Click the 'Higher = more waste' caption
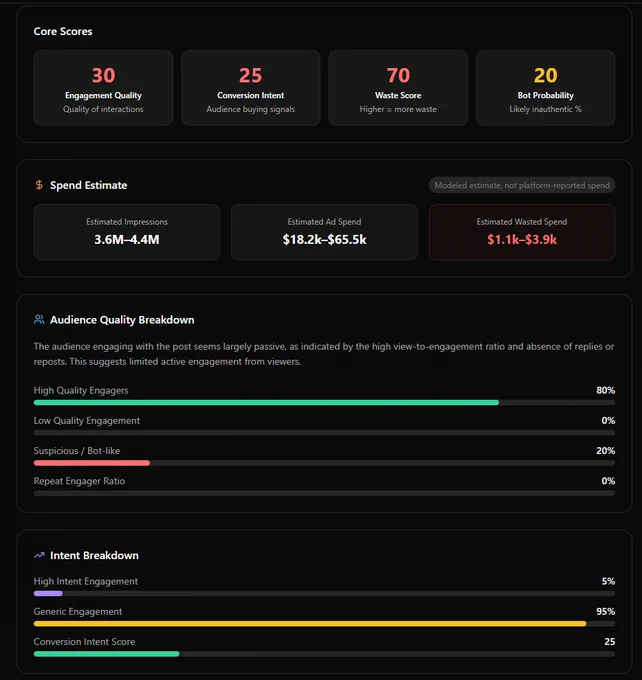The image size is (642, 680). coord(398,109)
